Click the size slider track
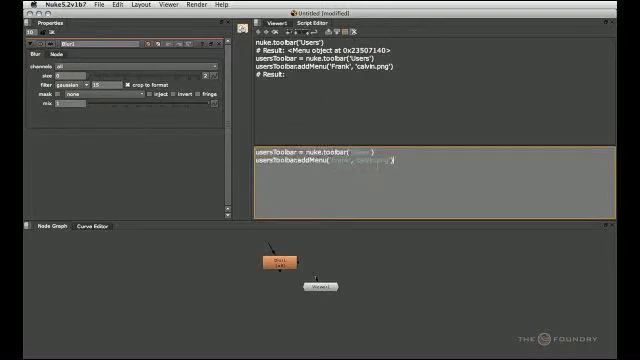Viewport: 640px width, 360px height. [x=144, y=76]
